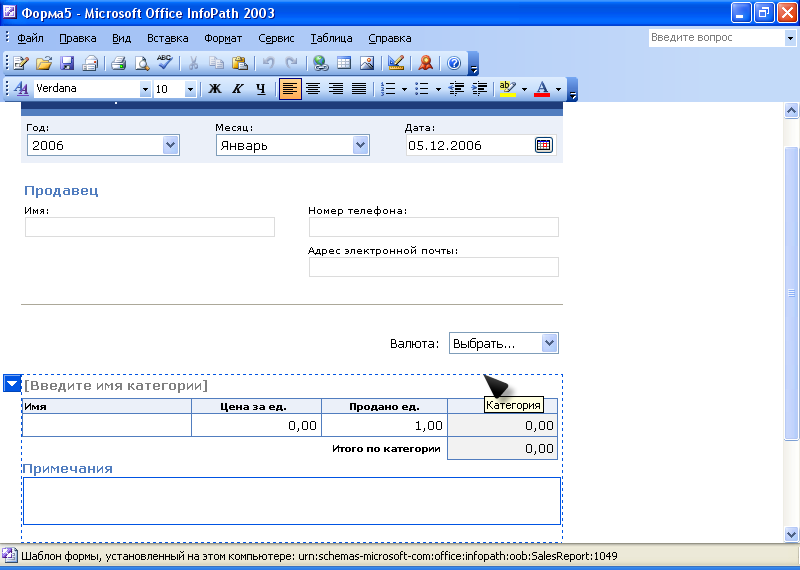Toggle Bold formatting (Ж)
Image resolution: width=800 pixels, height=570 pixels.
click(214, 89)
